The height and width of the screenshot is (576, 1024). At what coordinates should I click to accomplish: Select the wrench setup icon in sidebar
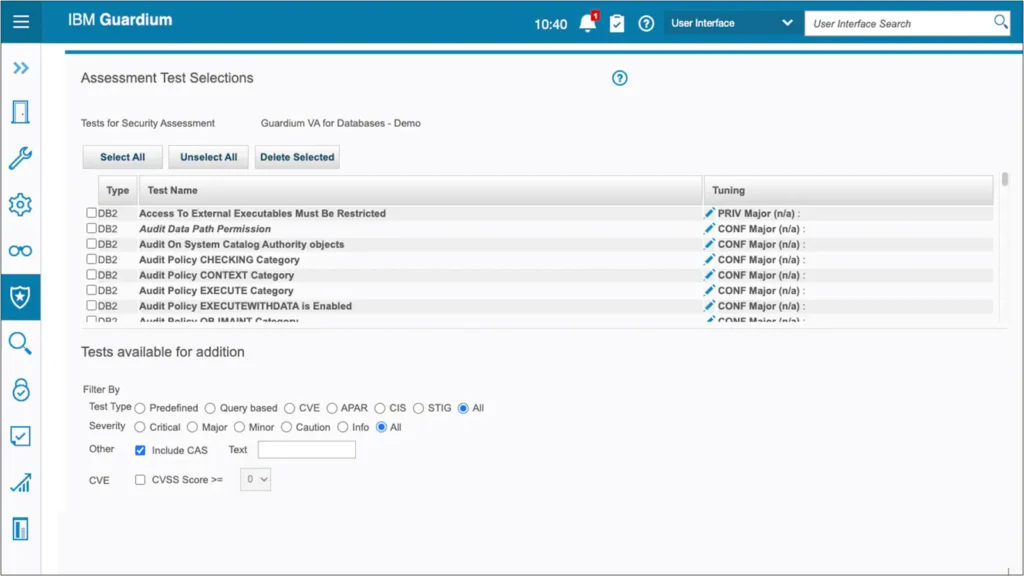click(x=21, y=157)
